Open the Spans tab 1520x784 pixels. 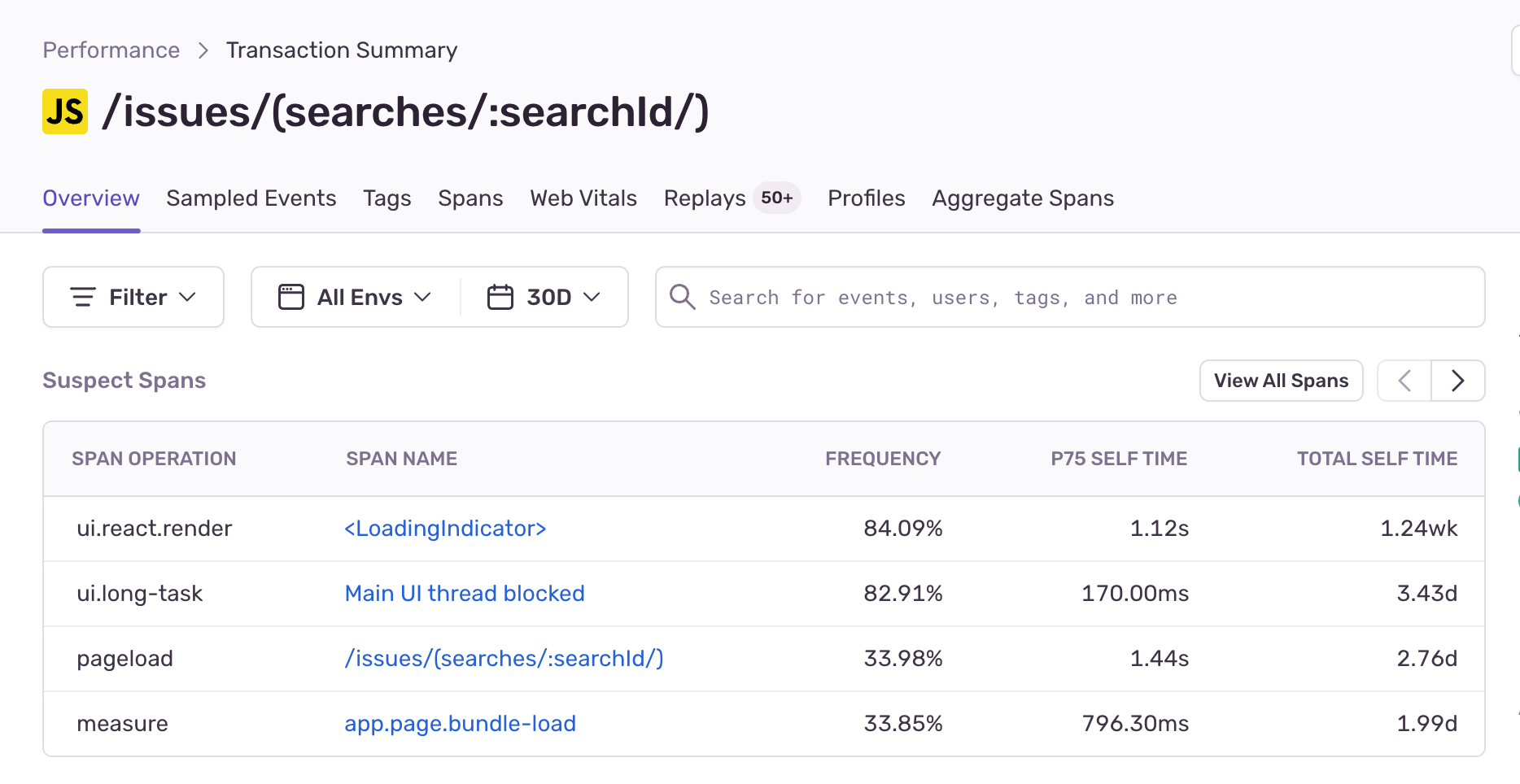(470, 198)
